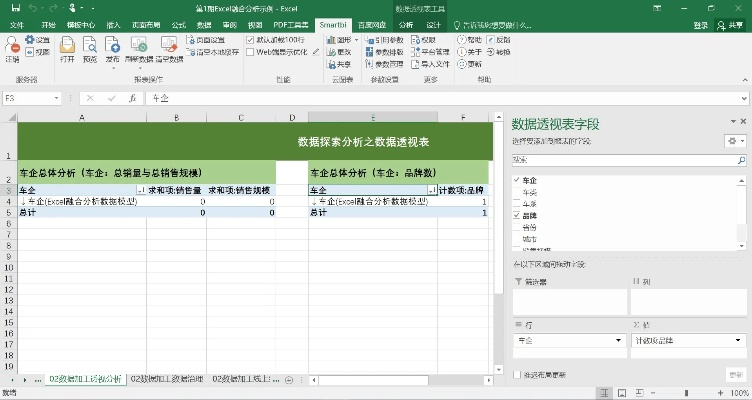Open the 车企 filter dropdown in cell A3

(x=140, y=189)
